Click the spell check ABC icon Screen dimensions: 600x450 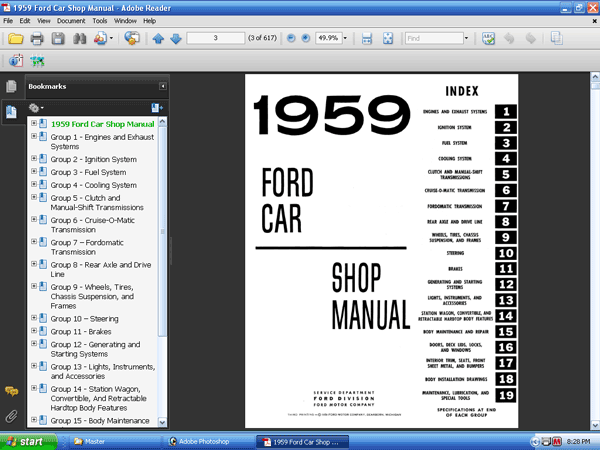pyautogui.click(x=488, y=38)
